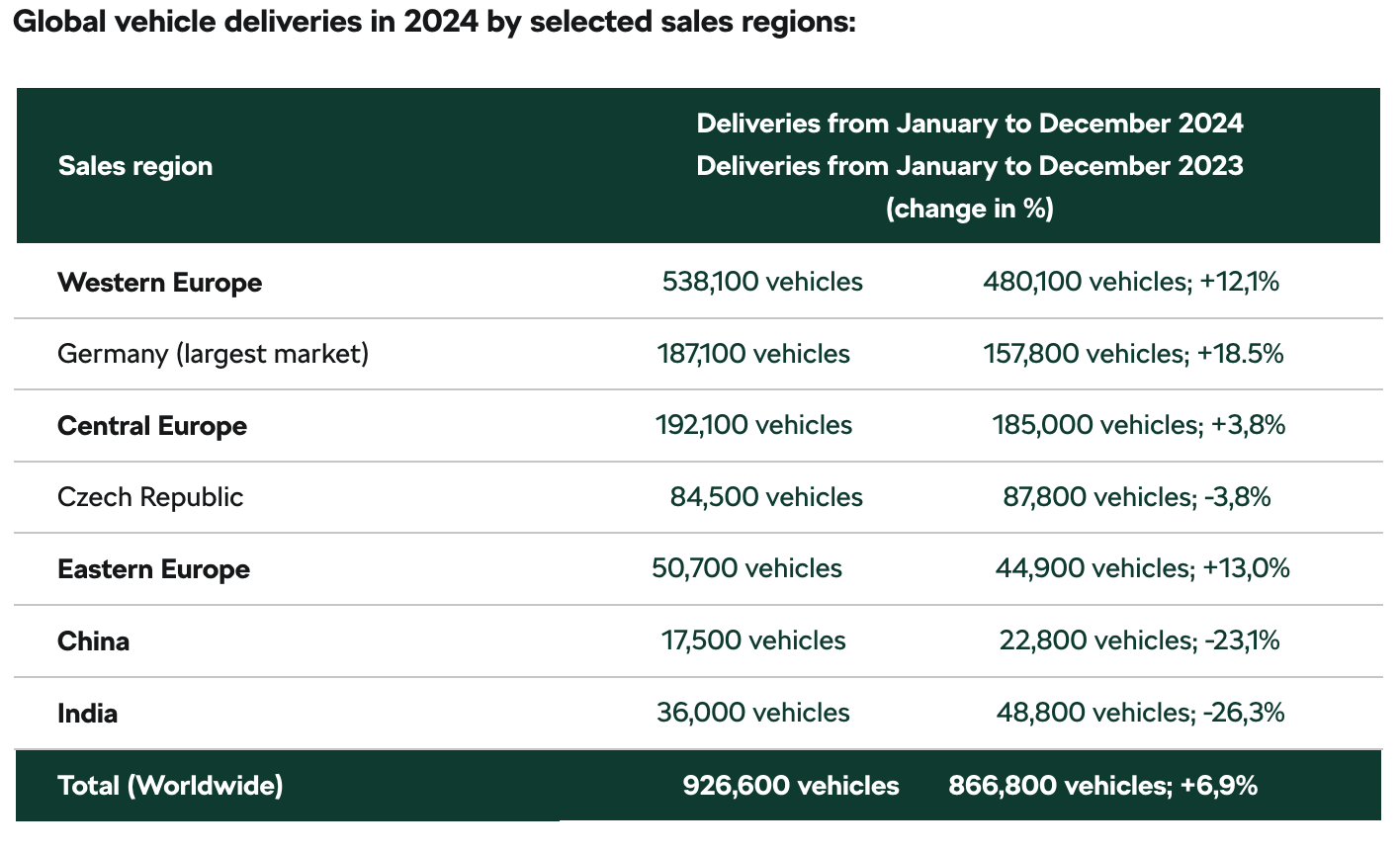Image resolution: width=1400 pixels, height=852 pixels.
Task: Click the '36,000 vehicles' cell
Action: [753, 713]
